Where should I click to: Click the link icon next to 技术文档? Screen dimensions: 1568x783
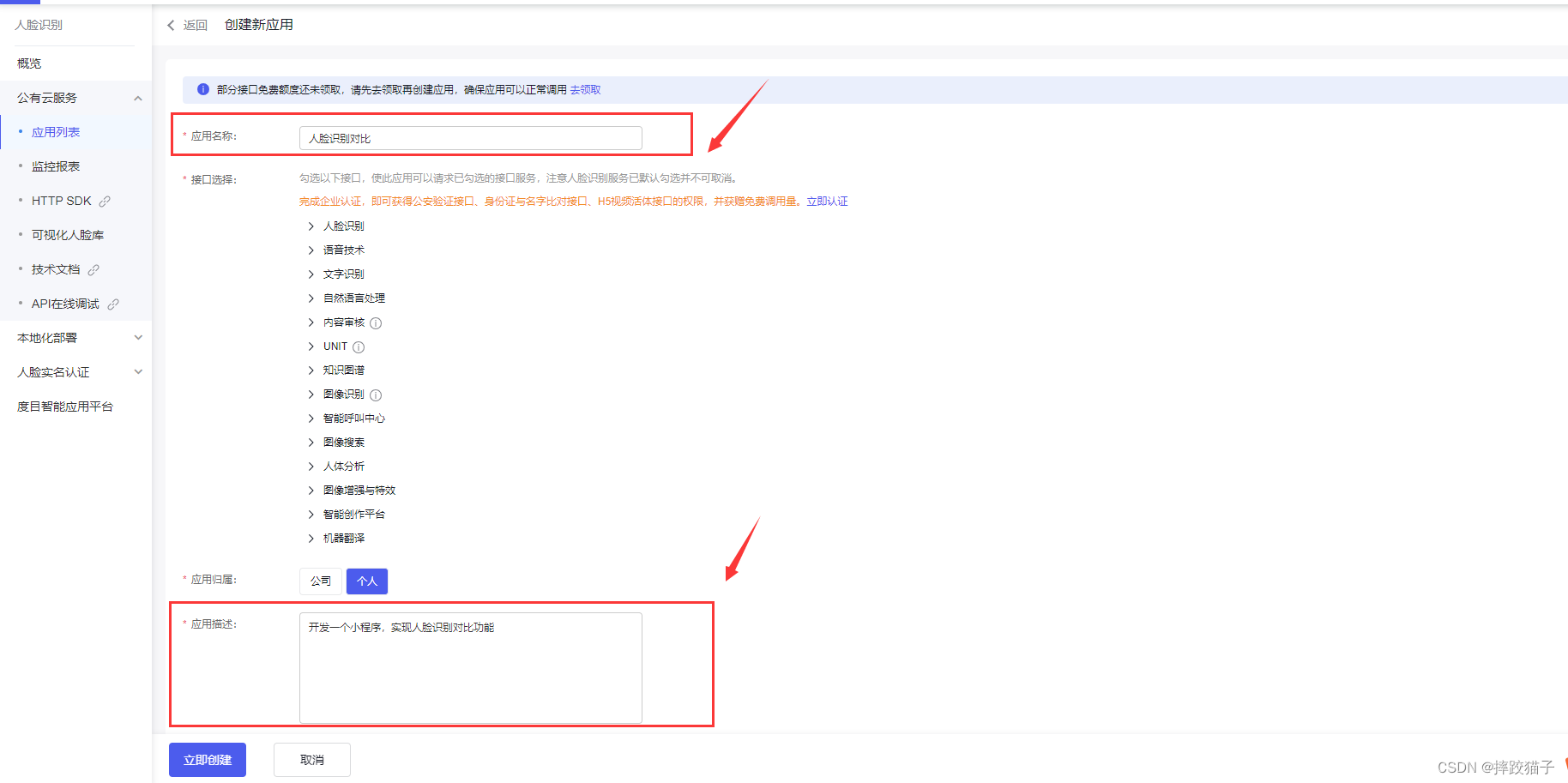[93, 270]
